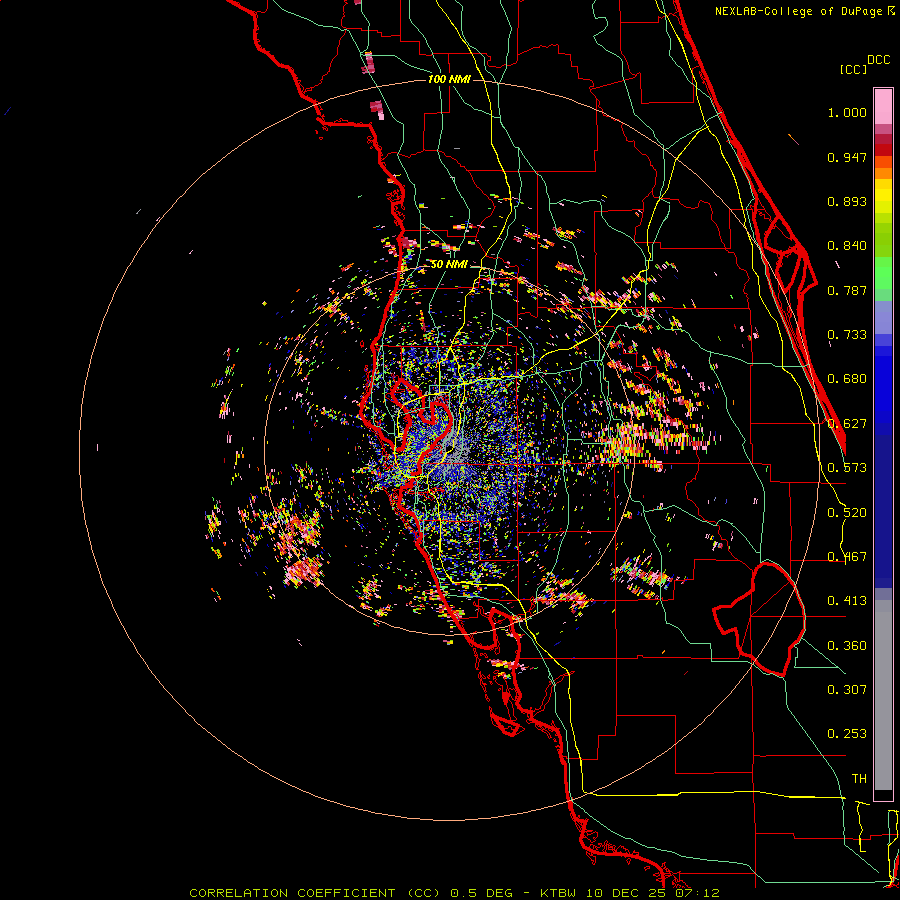This screenshot has width=900, height=900.
Task: Select the 0.467 legend value
Action: (x=847, y=557)
